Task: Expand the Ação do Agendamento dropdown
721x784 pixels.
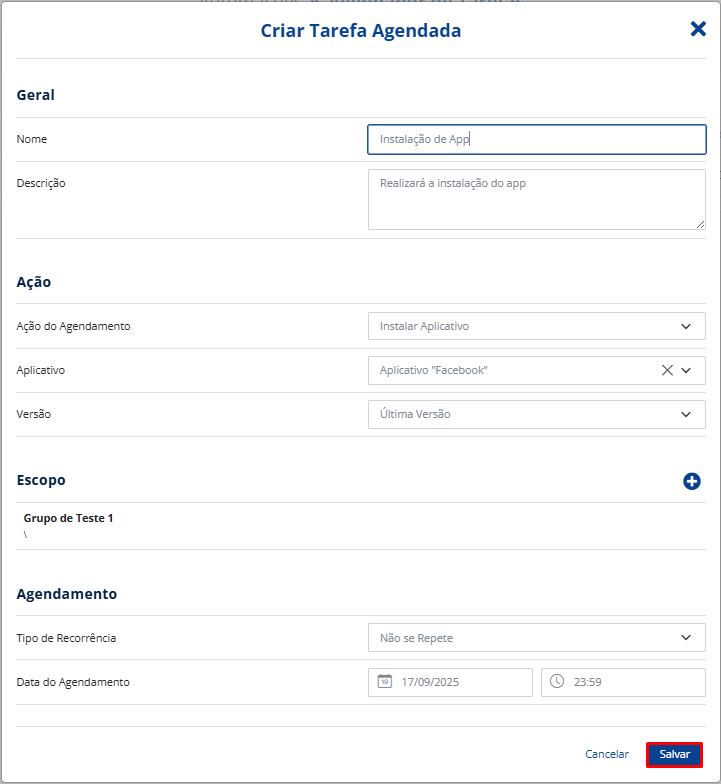Action: (686, 326)
